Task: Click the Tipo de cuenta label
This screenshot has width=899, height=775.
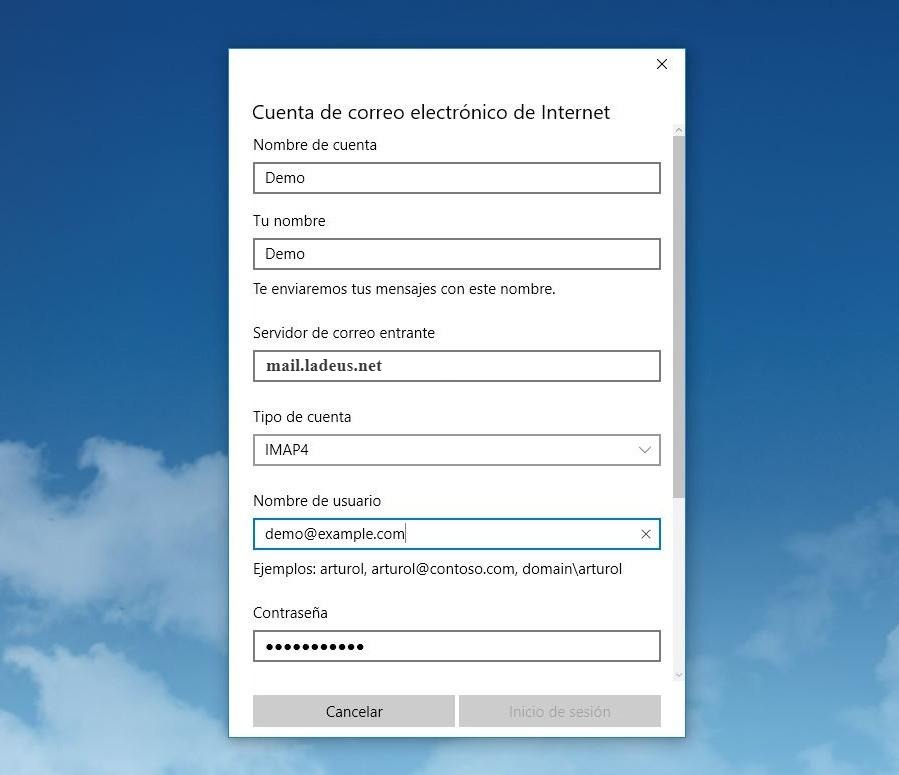Action: tap(302, 417)
